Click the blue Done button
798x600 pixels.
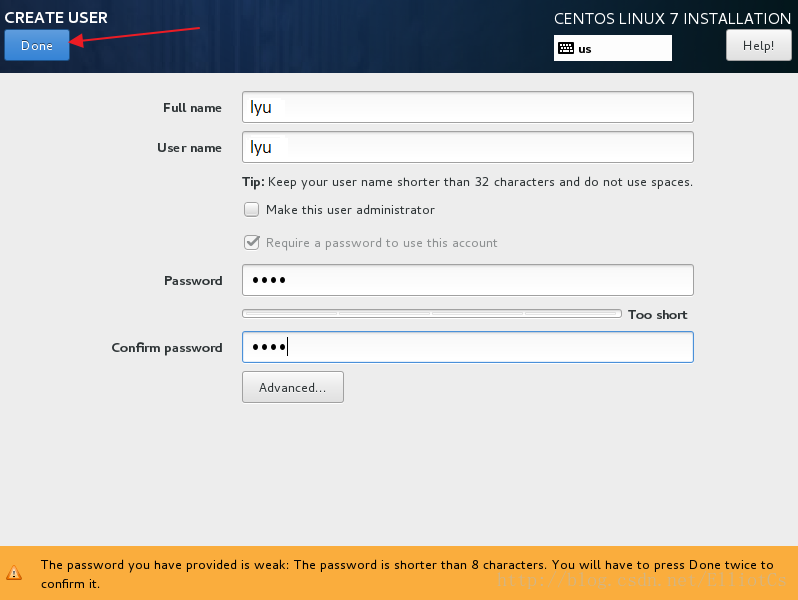tap(37, 45)
